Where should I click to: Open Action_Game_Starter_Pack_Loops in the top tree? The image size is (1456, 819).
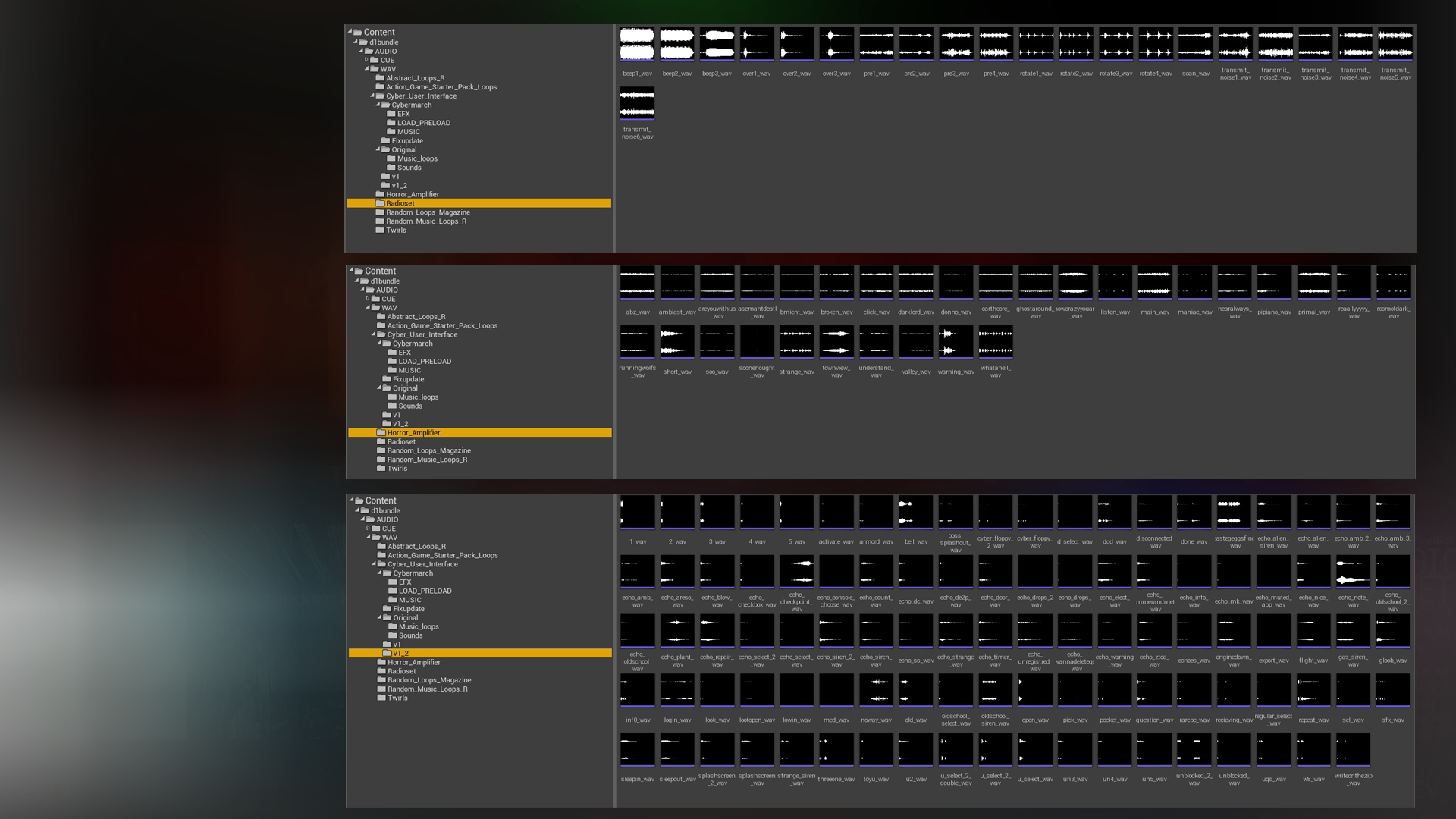coord(441,87)
